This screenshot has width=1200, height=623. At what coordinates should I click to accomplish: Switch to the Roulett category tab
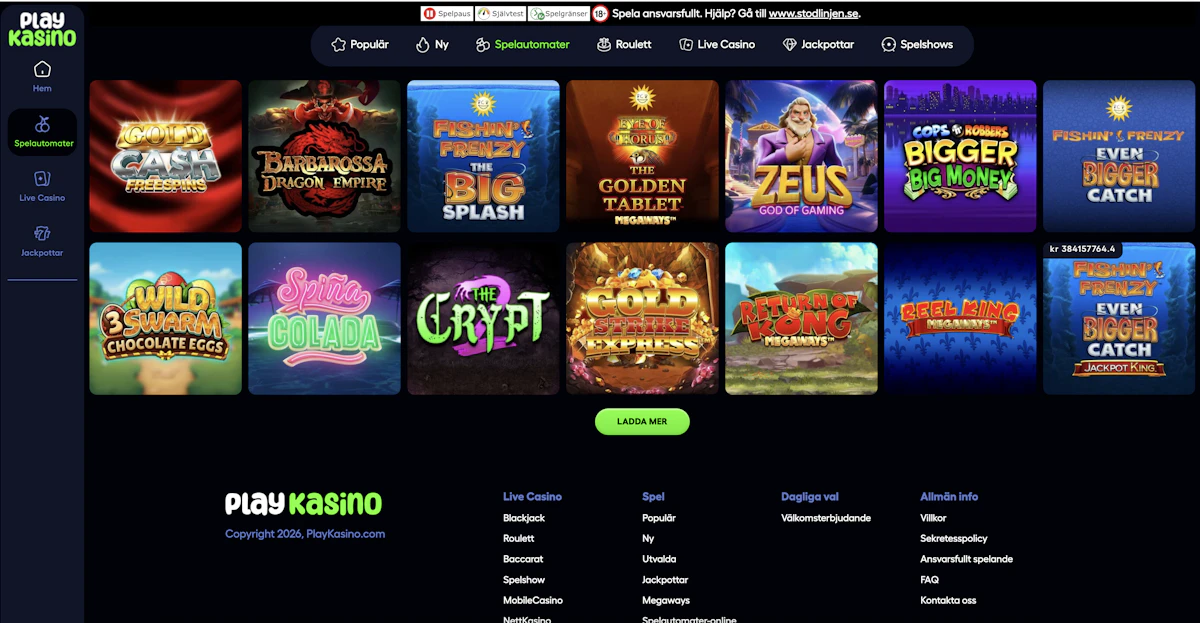point(624,45)
